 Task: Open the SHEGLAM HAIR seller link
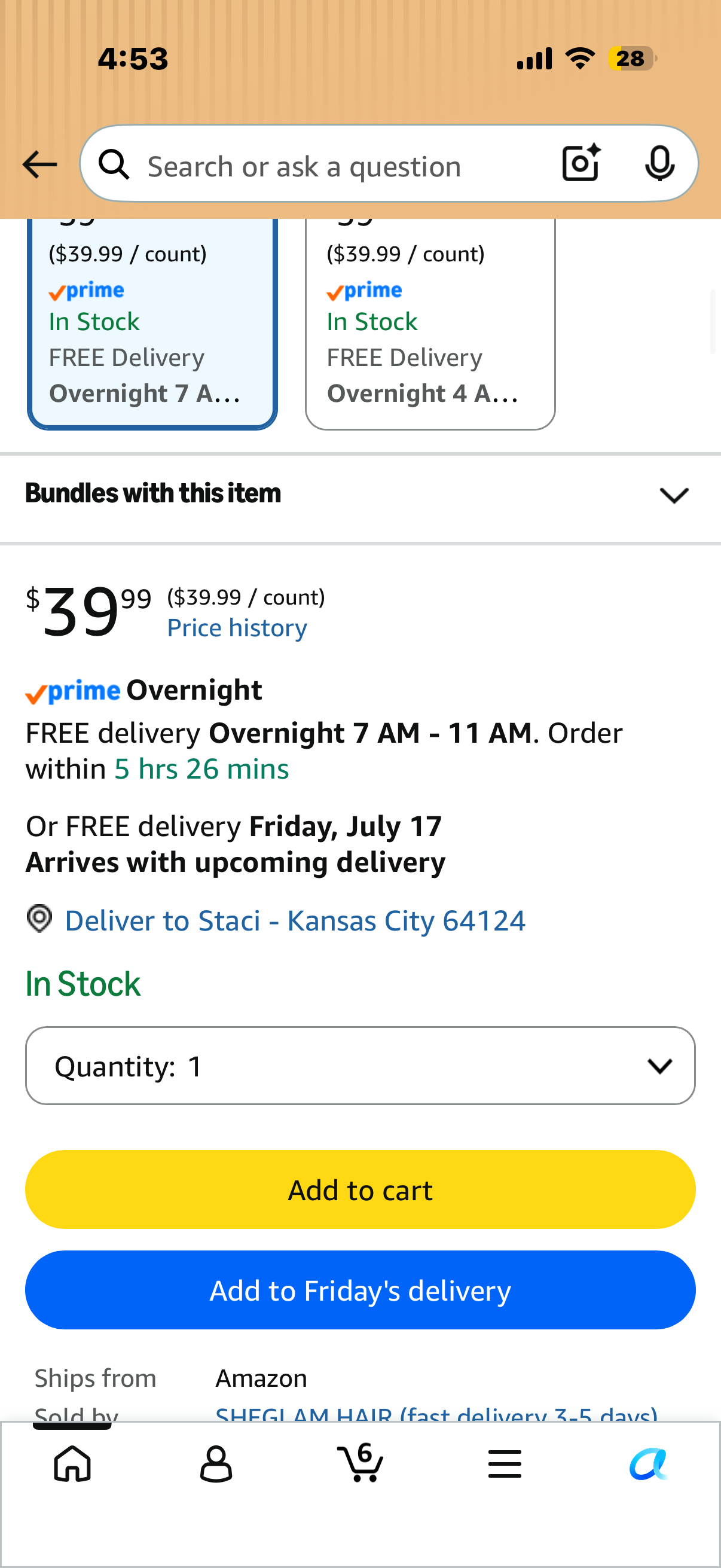[x=437, y=1413]
